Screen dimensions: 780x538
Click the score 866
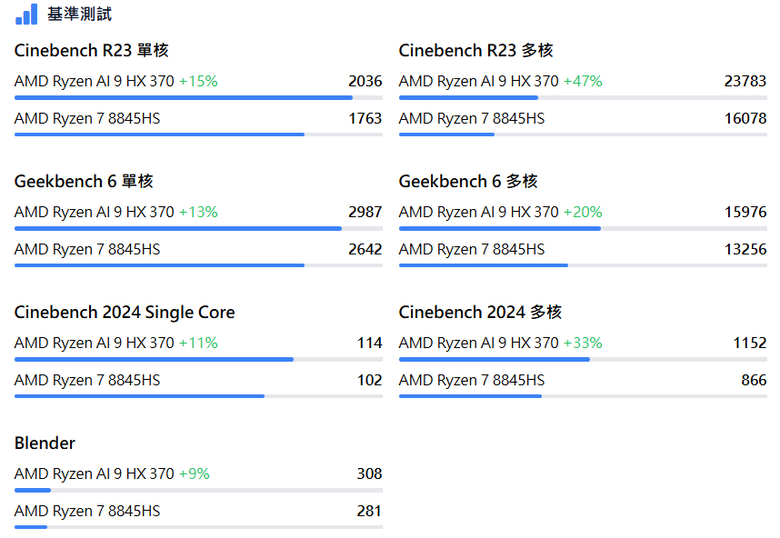[754, 380]
